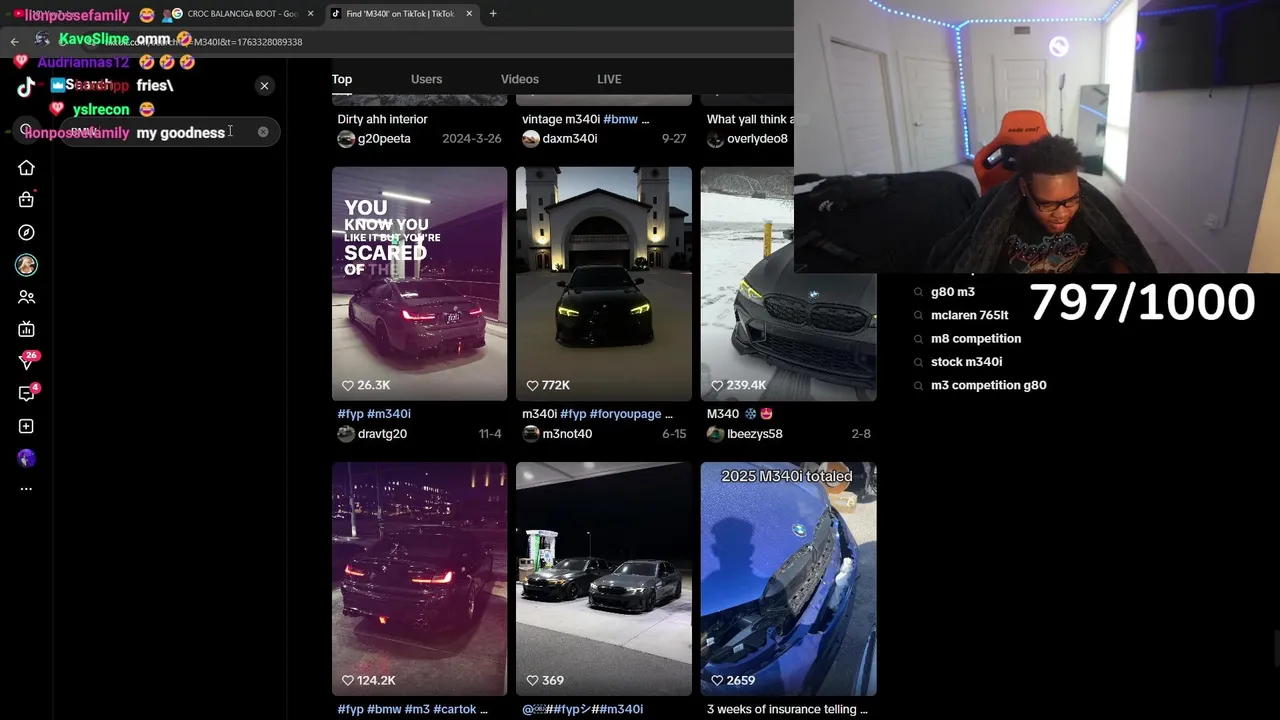Open a new browser tab with plus
Screen dimensions: 1280x720
click(x=493, y=14)
